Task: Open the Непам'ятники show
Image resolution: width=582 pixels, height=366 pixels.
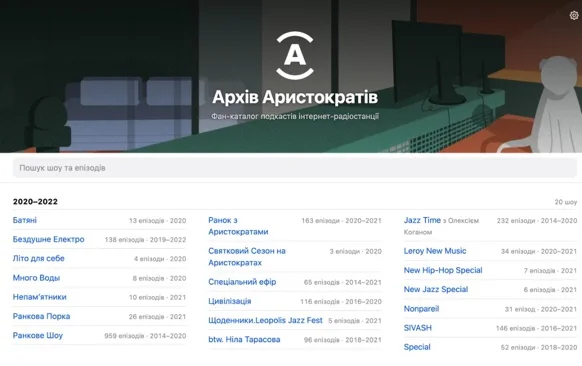Action: tap(40, 297)
